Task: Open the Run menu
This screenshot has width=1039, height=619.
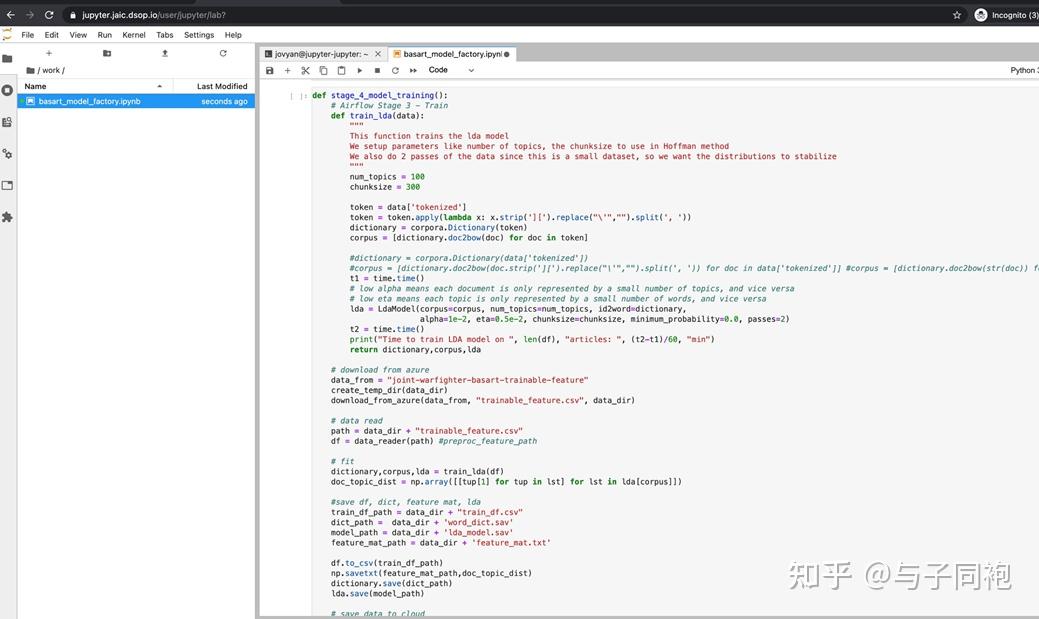Action: tap(105, 35)
